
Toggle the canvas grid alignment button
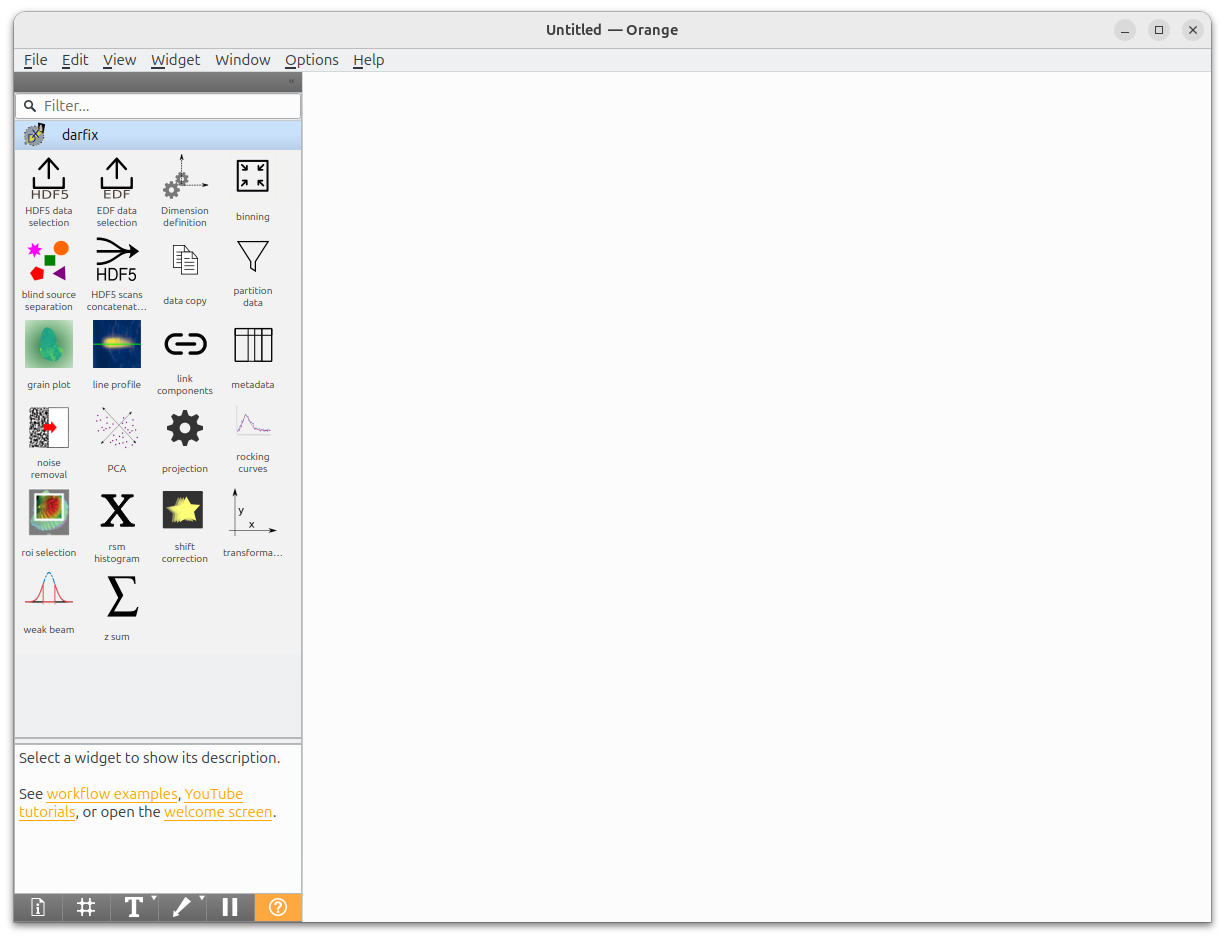point(86,907)
